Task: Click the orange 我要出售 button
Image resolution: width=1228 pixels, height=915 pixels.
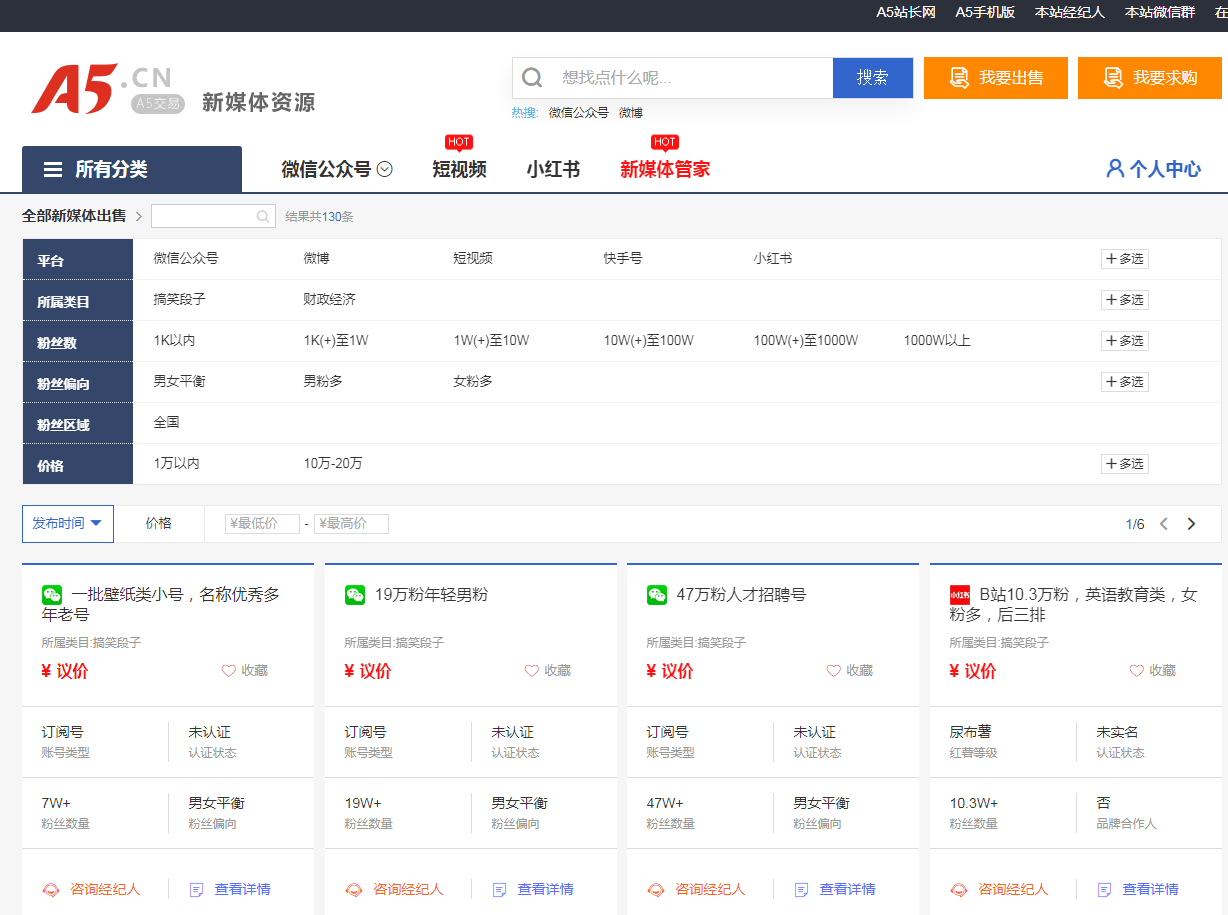Action: point(995,78)
